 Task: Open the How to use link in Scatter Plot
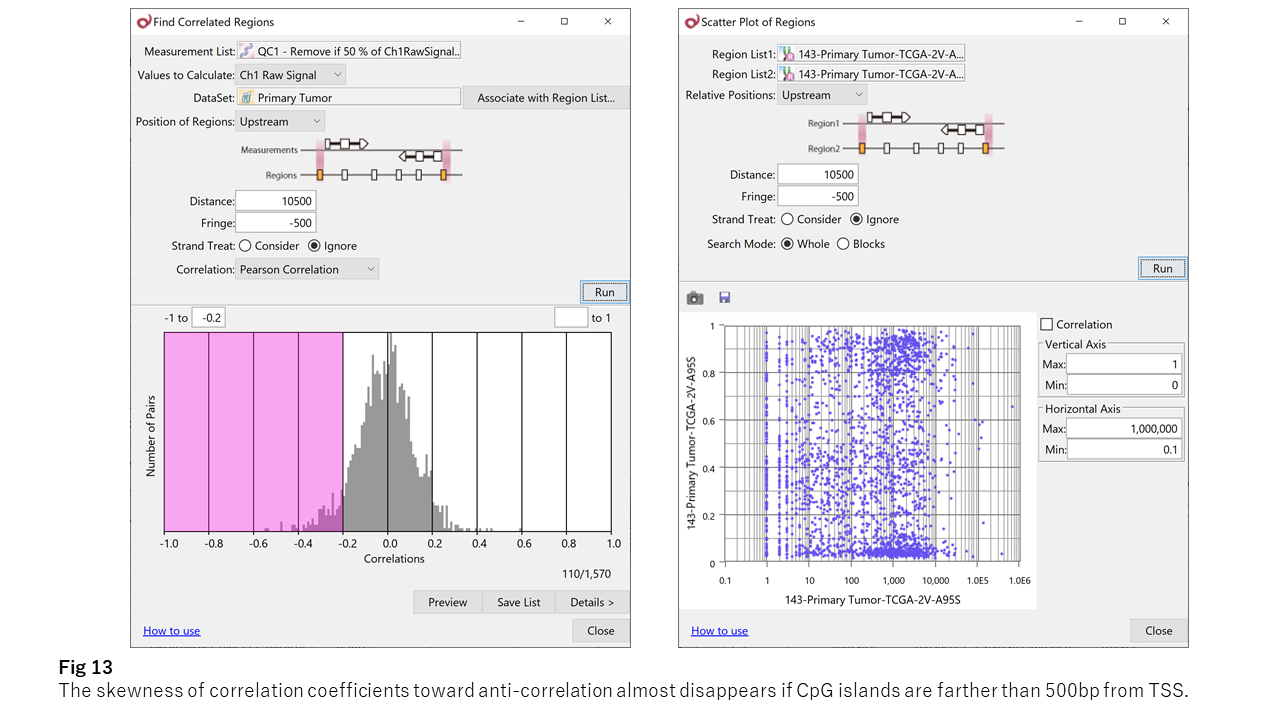pos(719,631)
